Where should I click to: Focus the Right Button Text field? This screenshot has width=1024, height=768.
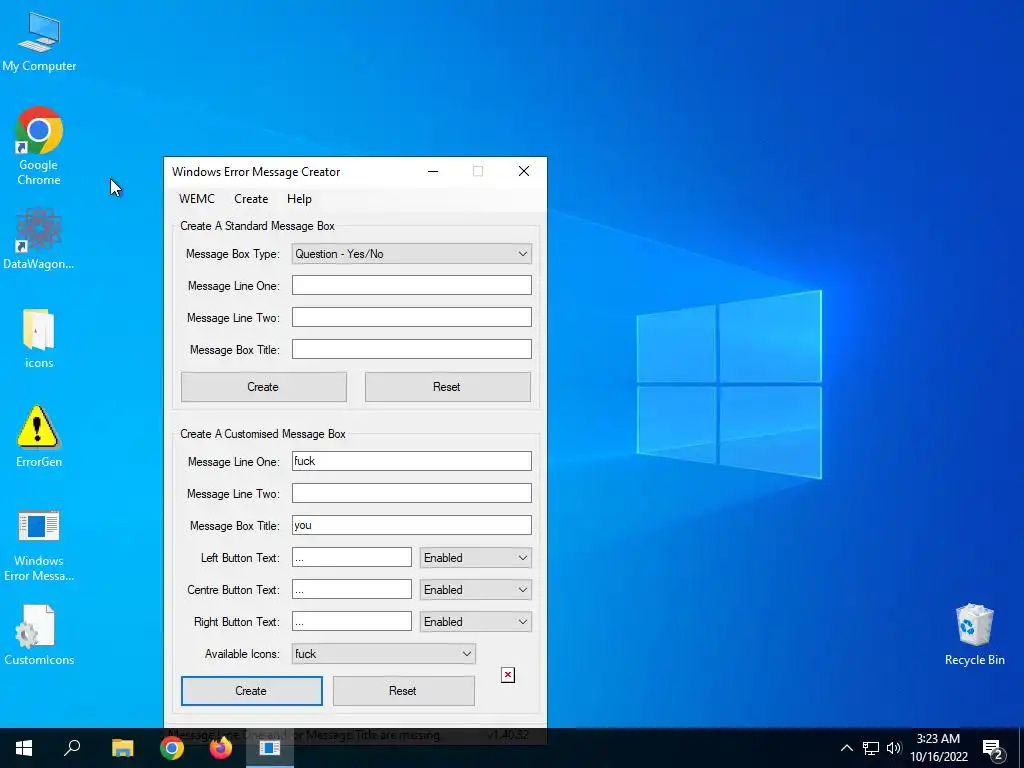[x=351, y=621]
